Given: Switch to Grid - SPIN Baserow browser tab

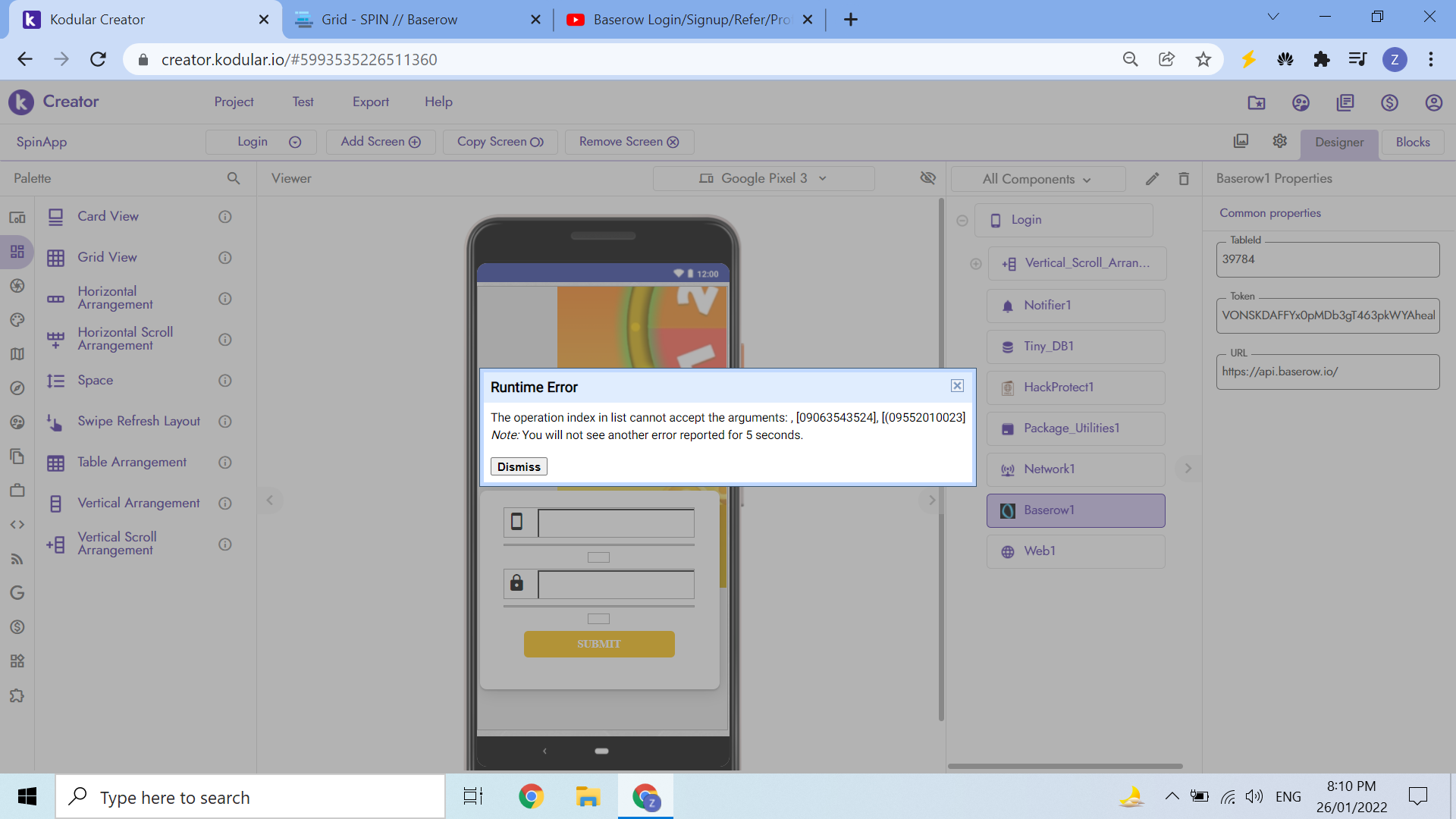Looking at the screenshot, I should coord(418,20).
